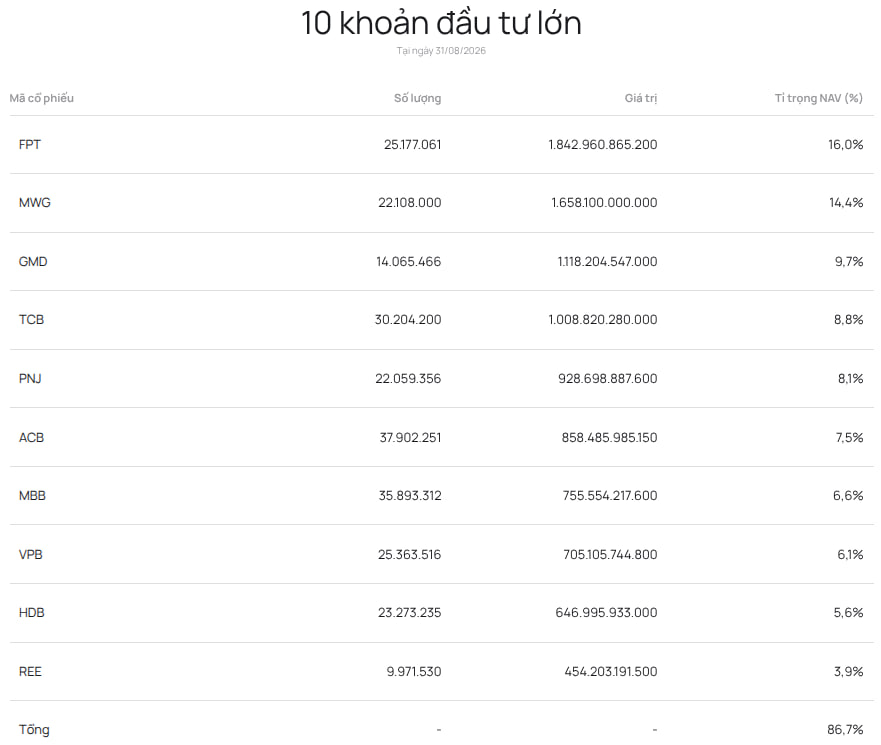
Task: Click the 8,8% NAV weight cell
Action: (x=848, y=319)
